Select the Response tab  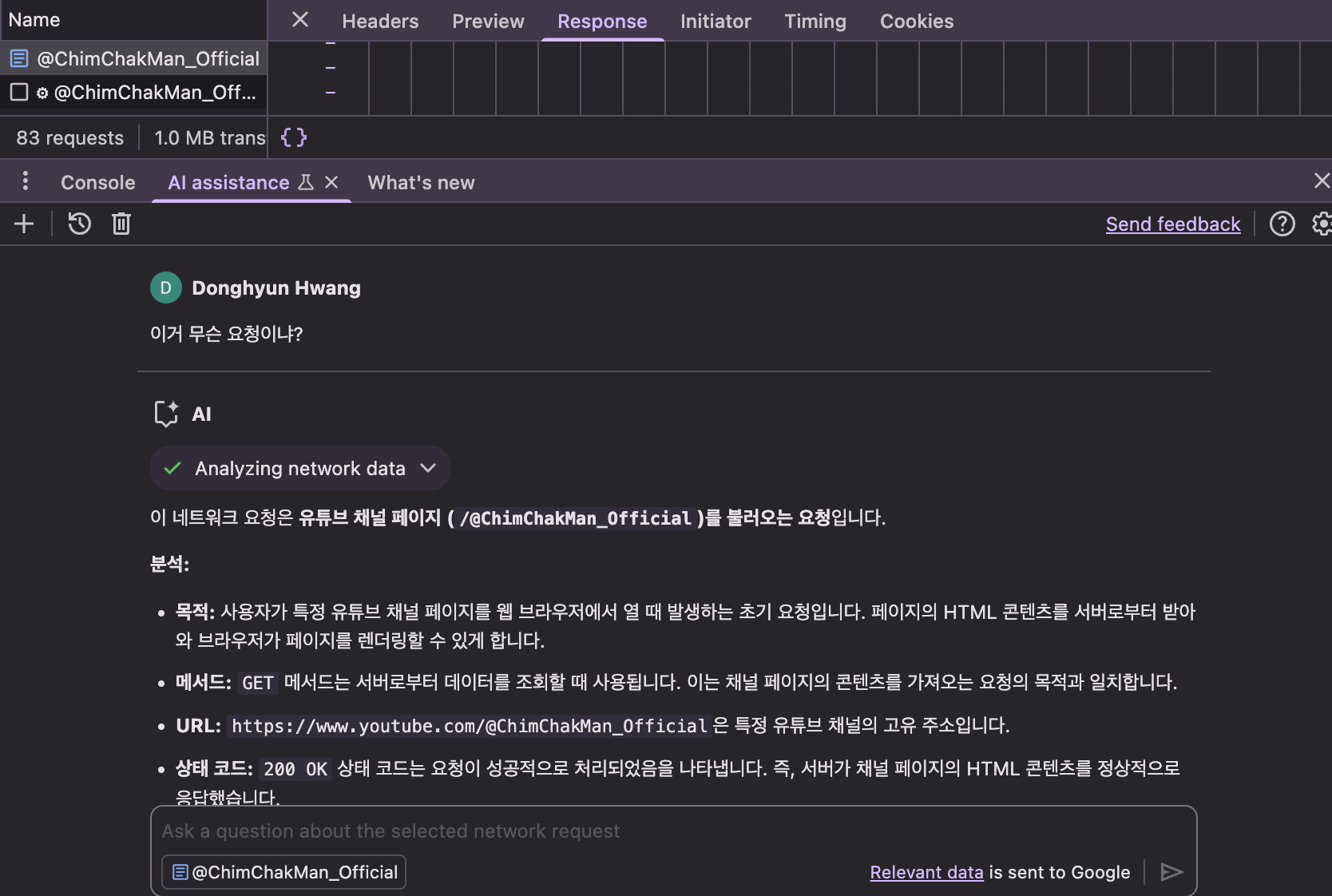coord(602,22)
